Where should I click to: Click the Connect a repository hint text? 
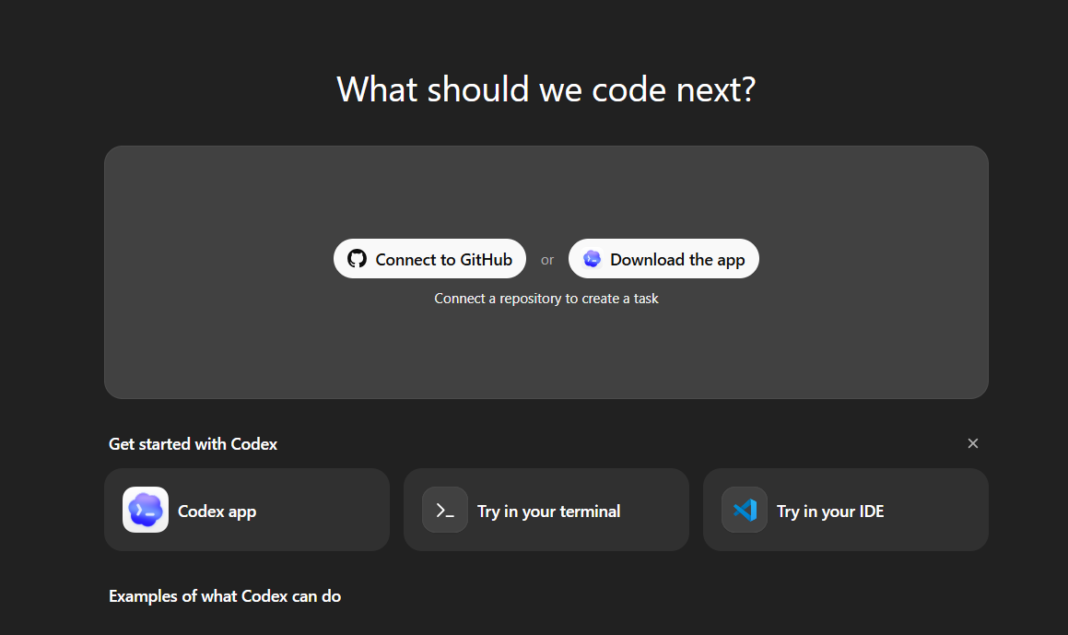tap(546, 298)
